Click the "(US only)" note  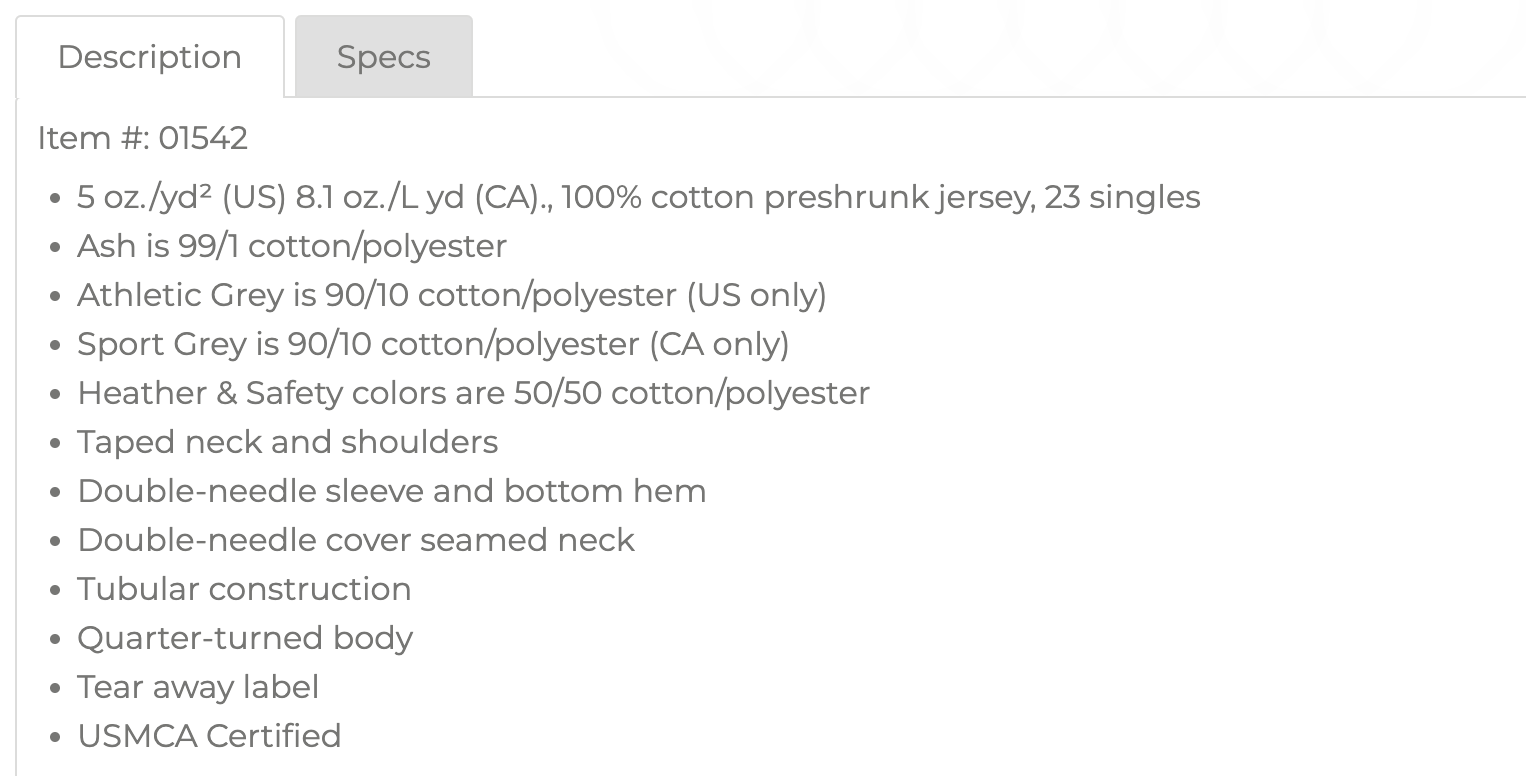click(756, 295)
